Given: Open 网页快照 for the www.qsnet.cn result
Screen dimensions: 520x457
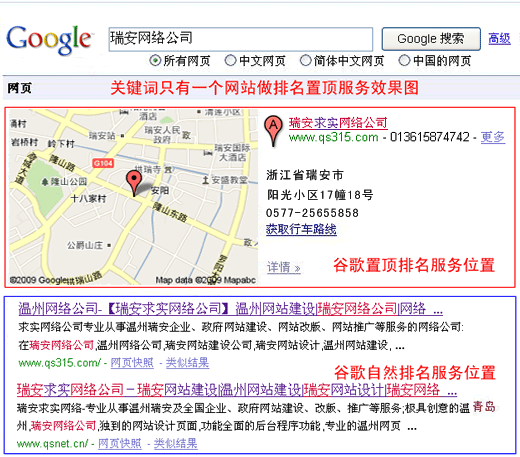Looking at the screenshot, I should coord(120,444).
